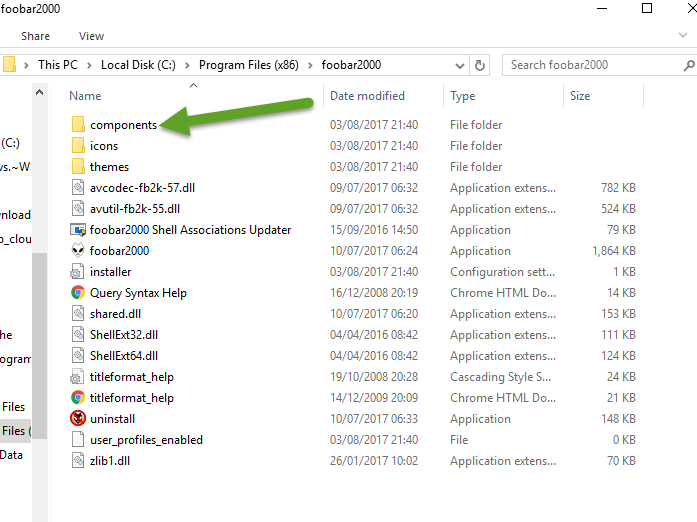
Task: Open the components folder icon
Action: [79, 125]
